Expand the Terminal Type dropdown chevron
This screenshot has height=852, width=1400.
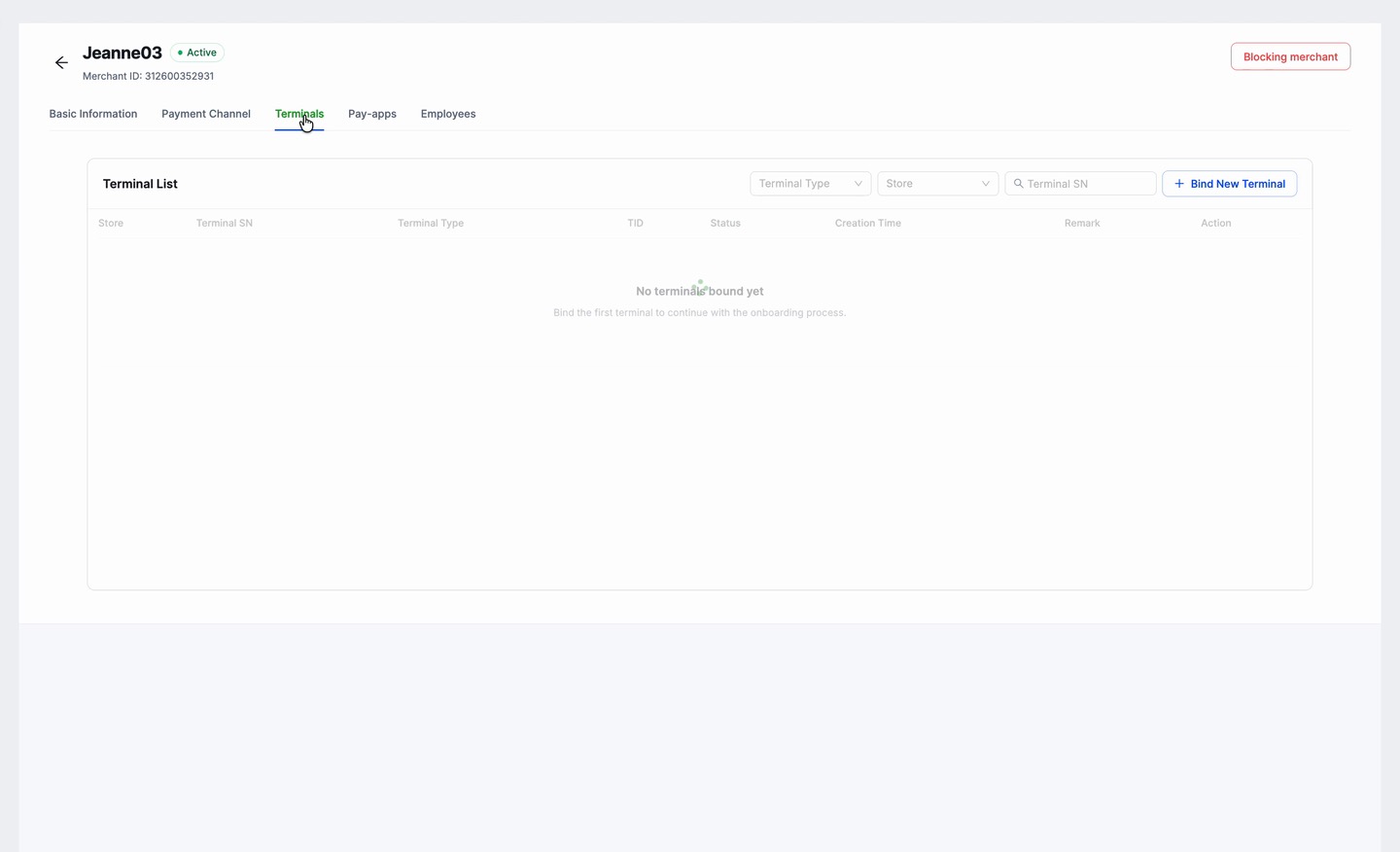pyautogui.click(x=858, y=184)
